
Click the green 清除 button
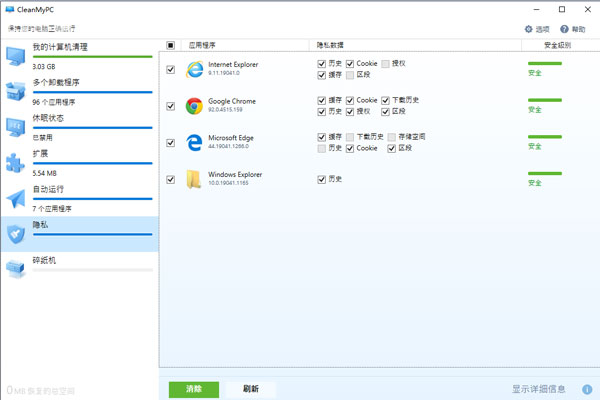click(x=194, y=389)
